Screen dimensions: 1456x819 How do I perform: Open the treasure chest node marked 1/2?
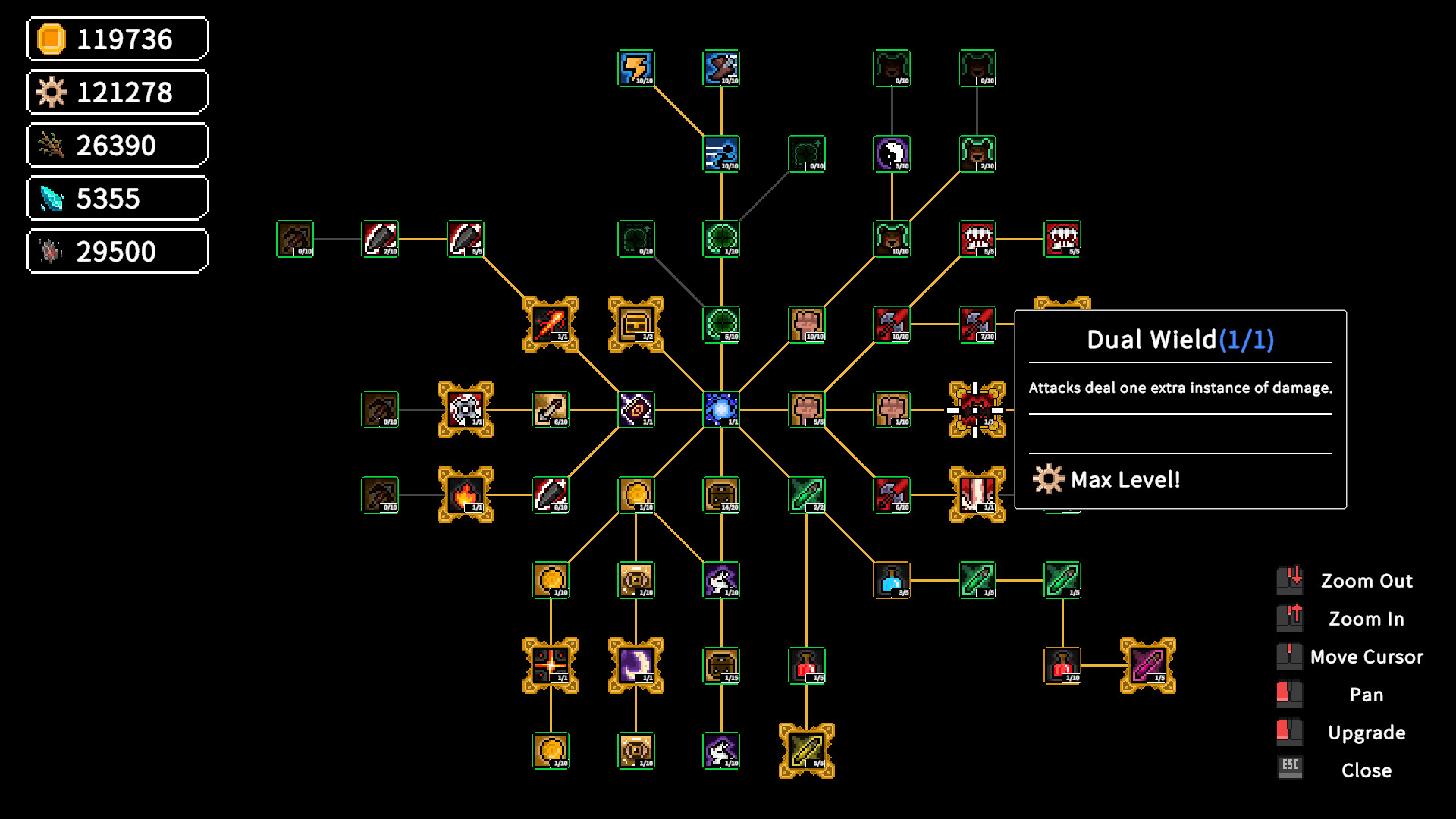point(635,325)
